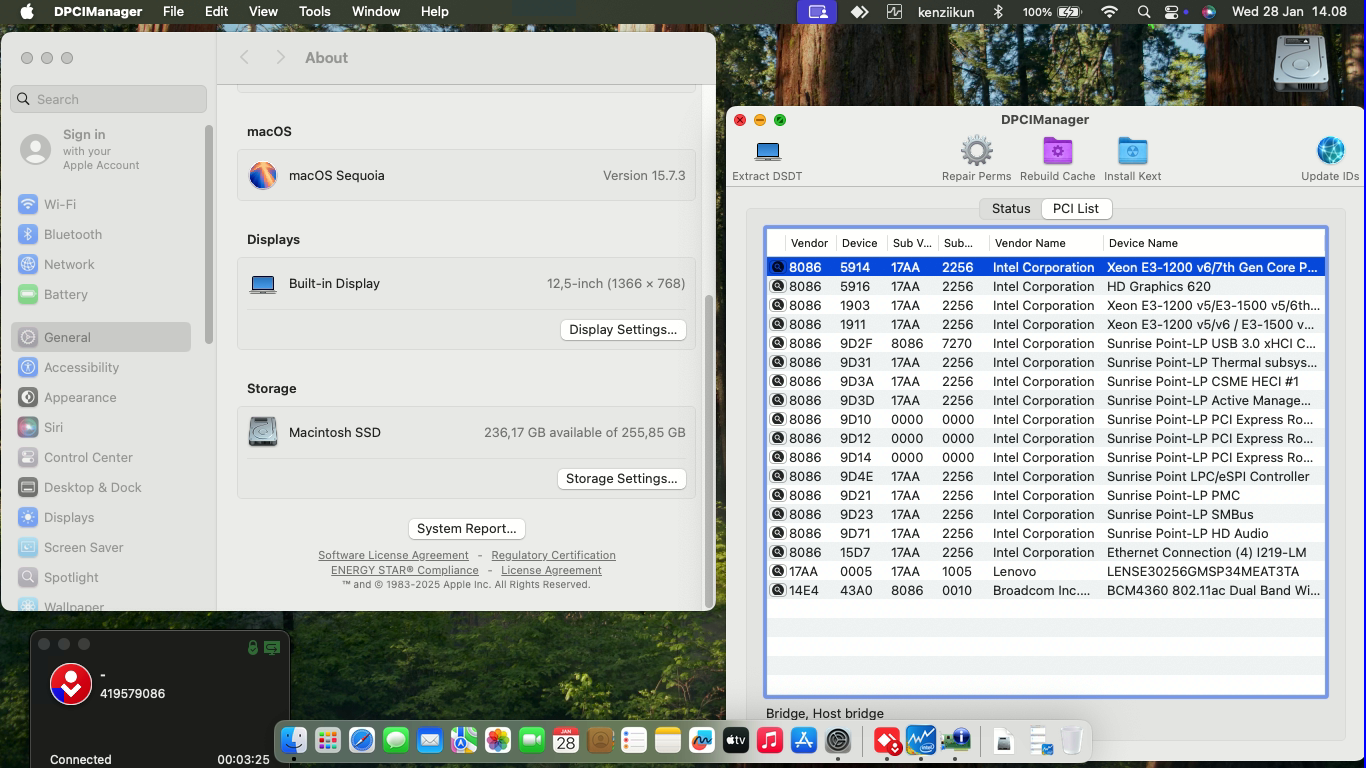Open Accessibility in the settings sidebar
This screenshot has width=1366, height=768.
[x=101, y=367]
